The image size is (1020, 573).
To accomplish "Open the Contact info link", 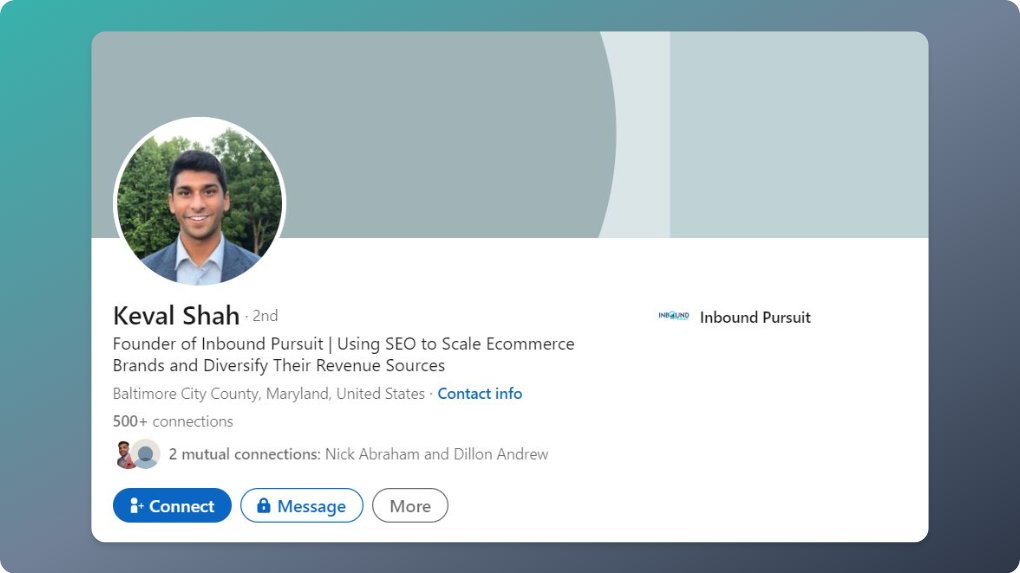I will (479, 393).
